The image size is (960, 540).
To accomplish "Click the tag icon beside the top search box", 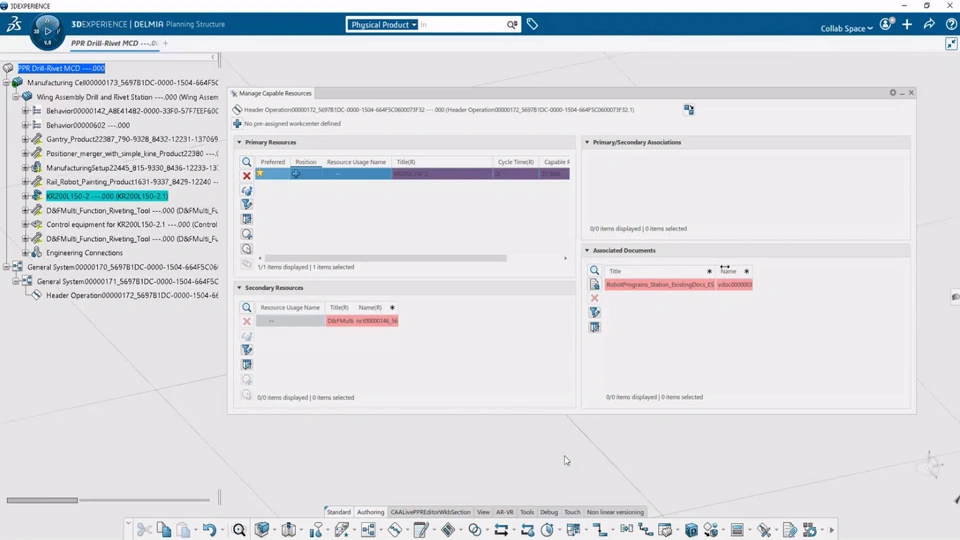I will (533, 24).
